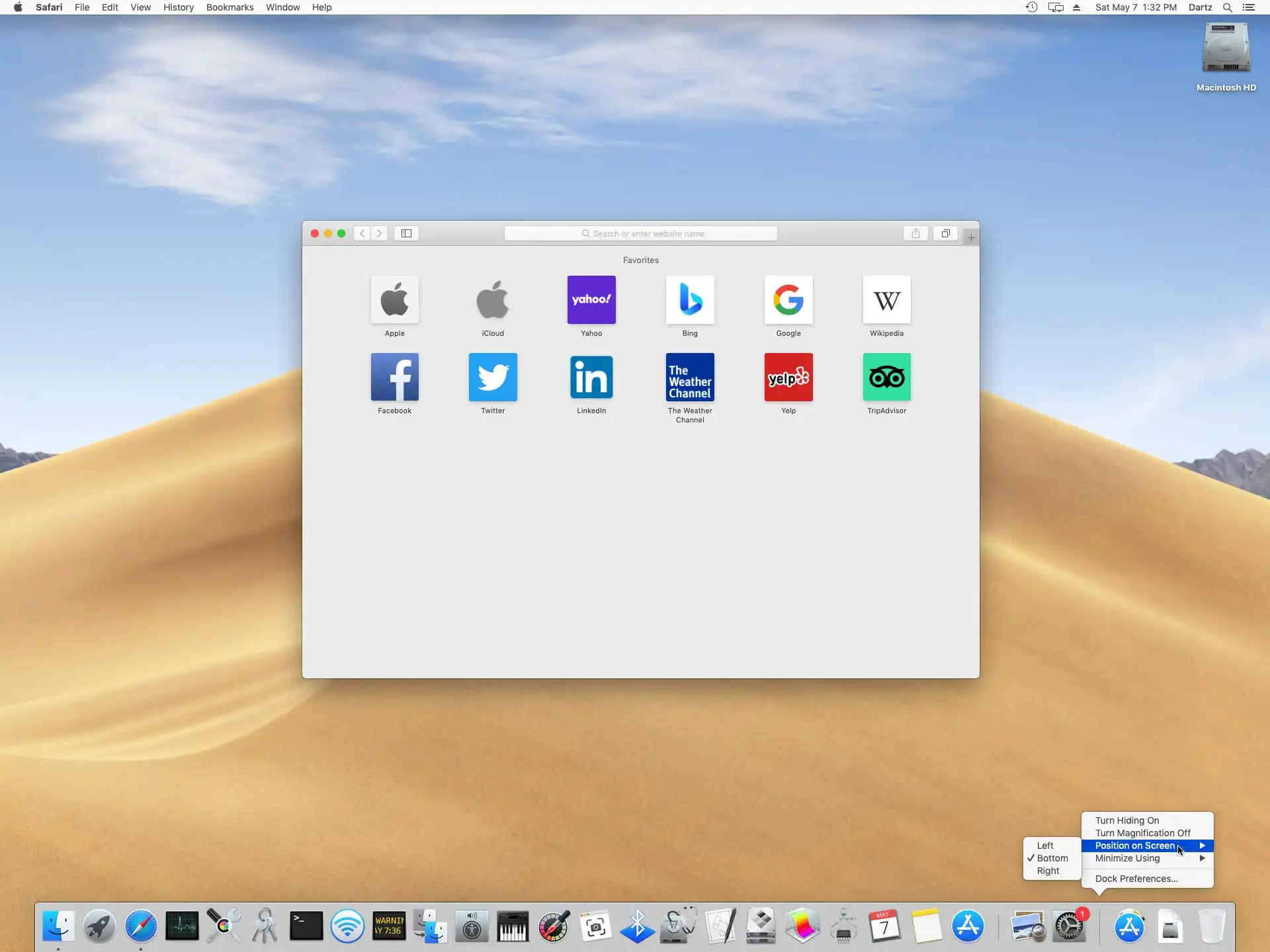This screenshot has height=952, width=1270.
Task: Toggle Safari sidebar button
Action: coord(406,233)
